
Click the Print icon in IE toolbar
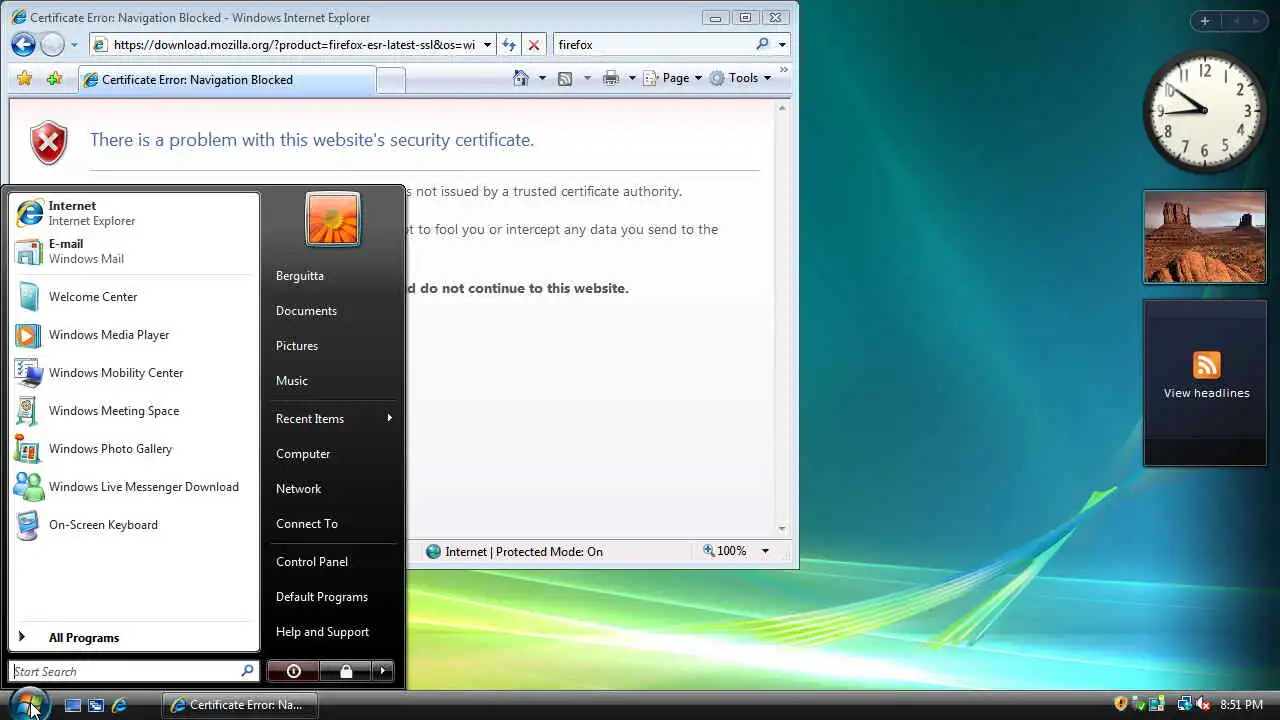click(x=611, y=78)
